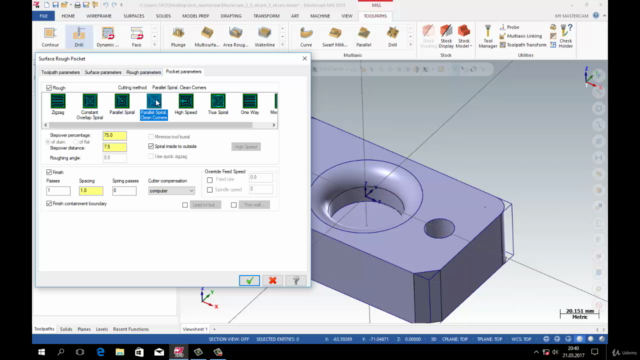Viewport: 640px width, 360px height.
Task: Enable the Thin wall checkbox
Action: (x=234, y=205)
